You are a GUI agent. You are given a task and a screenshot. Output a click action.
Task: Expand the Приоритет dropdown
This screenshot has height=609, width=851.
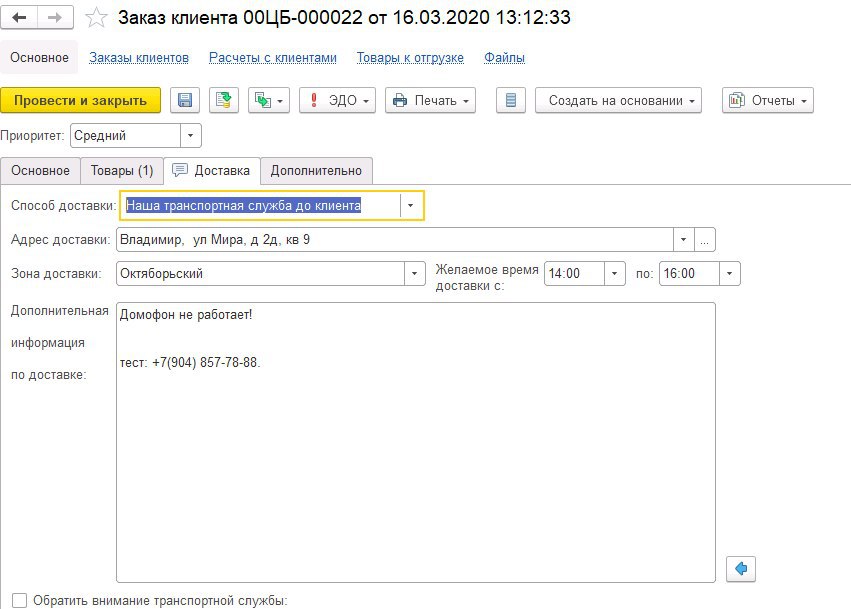[190, 136]
